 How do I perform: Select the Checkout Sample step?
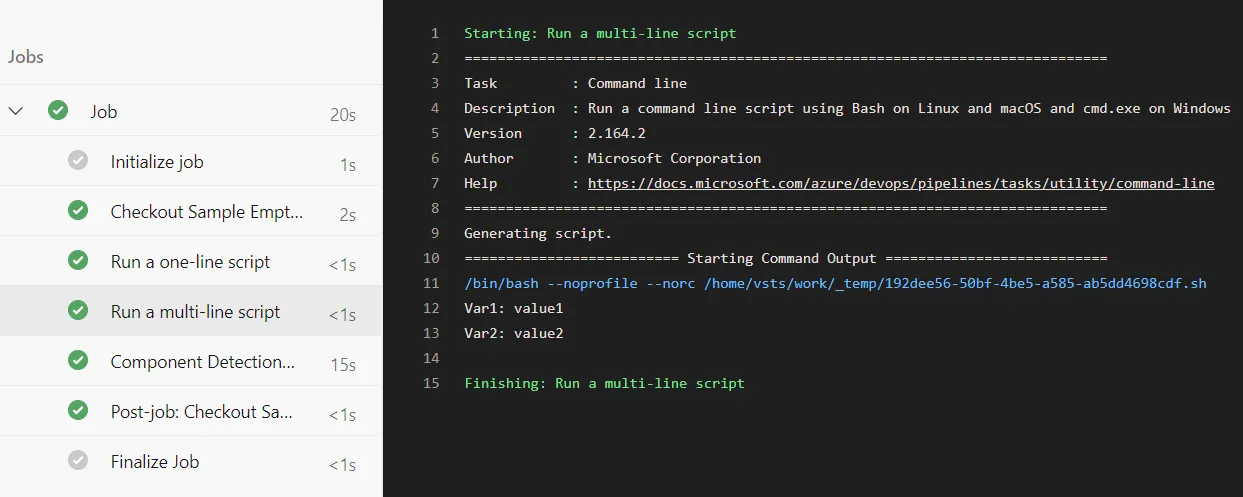tap(206, 212)
